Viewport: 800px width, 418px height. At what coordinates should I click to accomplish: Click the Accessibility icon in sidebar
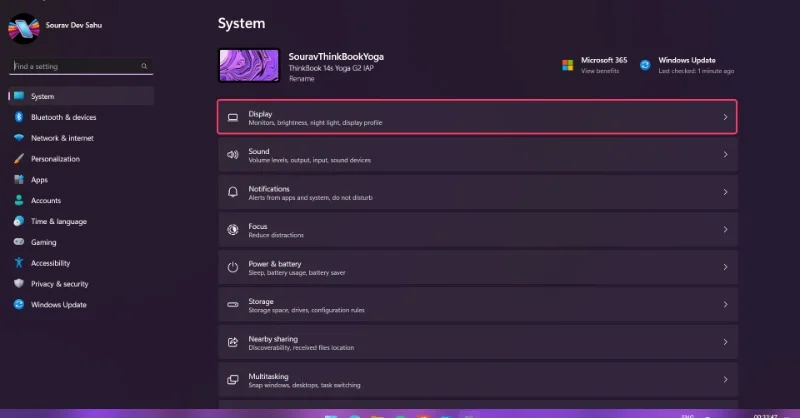(18, 263)
